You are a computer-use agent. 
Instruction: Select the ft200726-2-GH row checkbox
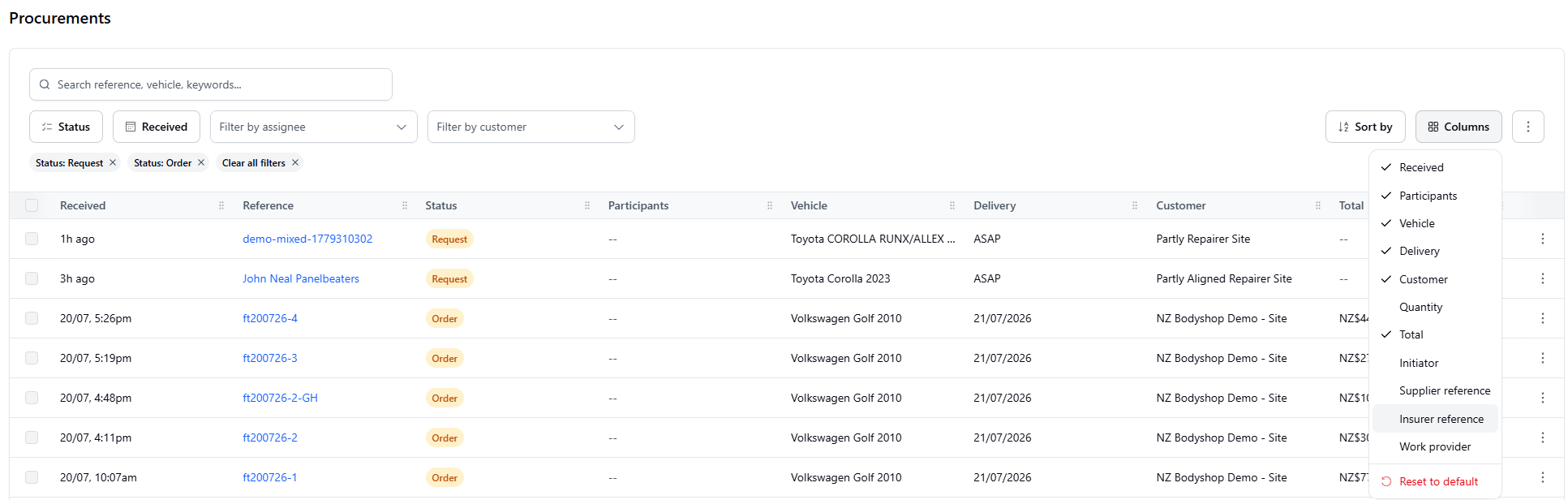32,398
